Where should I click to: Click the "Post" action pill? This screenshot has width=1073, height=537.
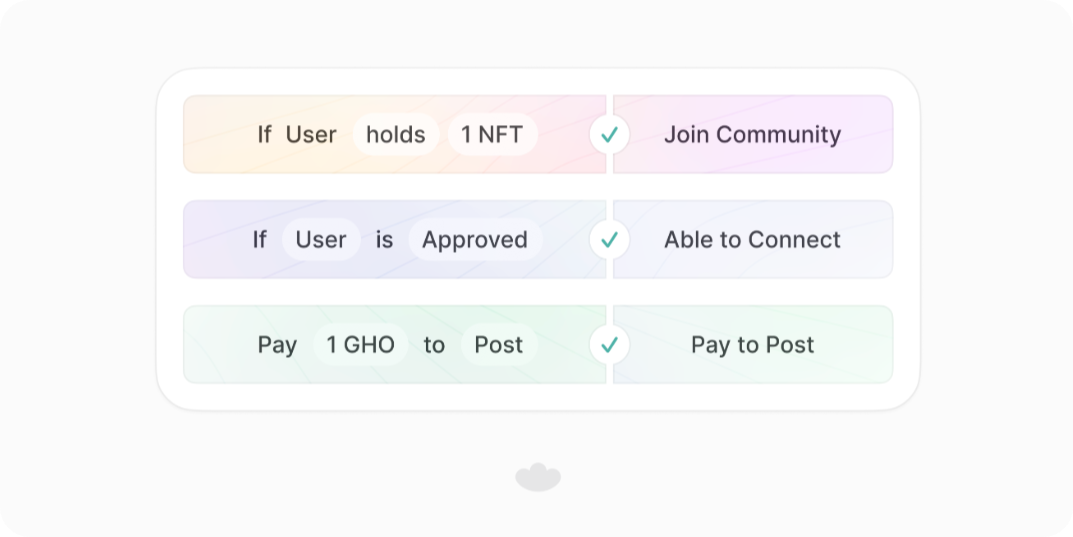(x=499, y=345)
